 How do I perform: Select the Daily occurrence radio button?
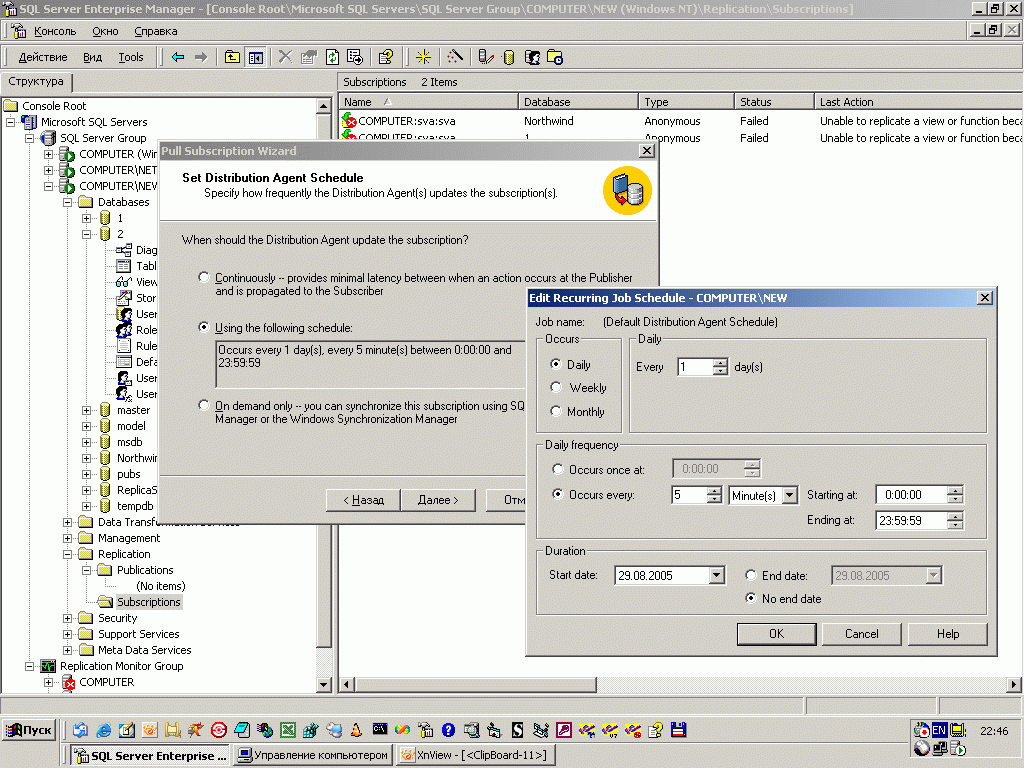click(x=556, y=364)
